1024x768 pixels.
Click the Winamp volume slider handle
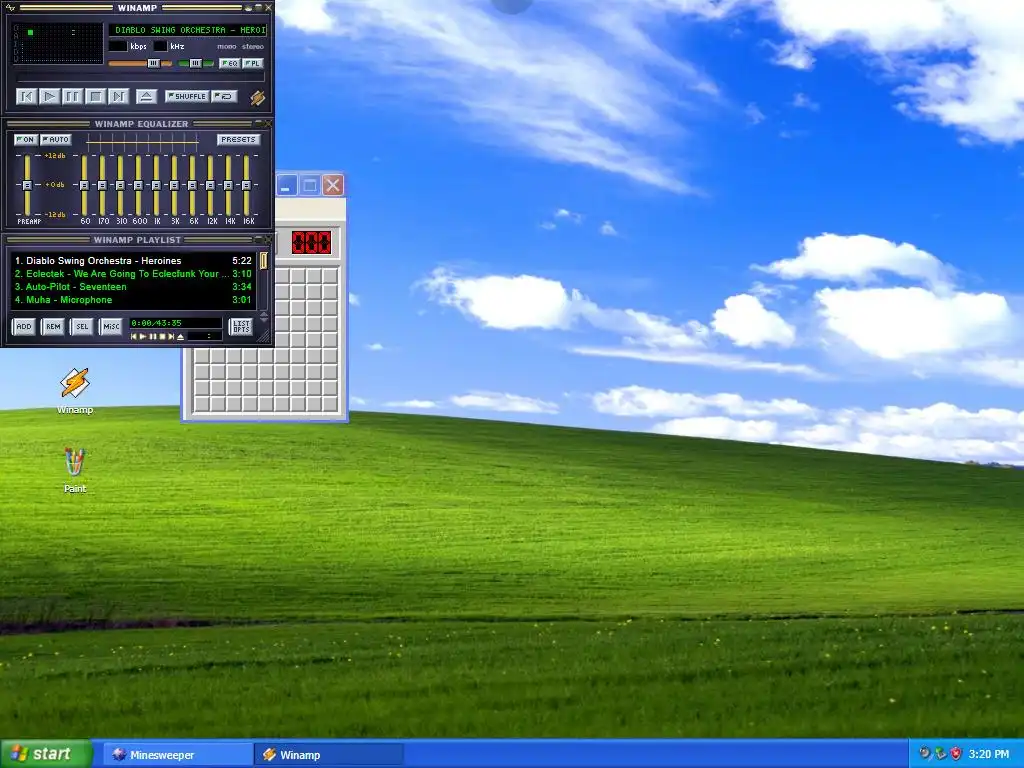(153, 63)
